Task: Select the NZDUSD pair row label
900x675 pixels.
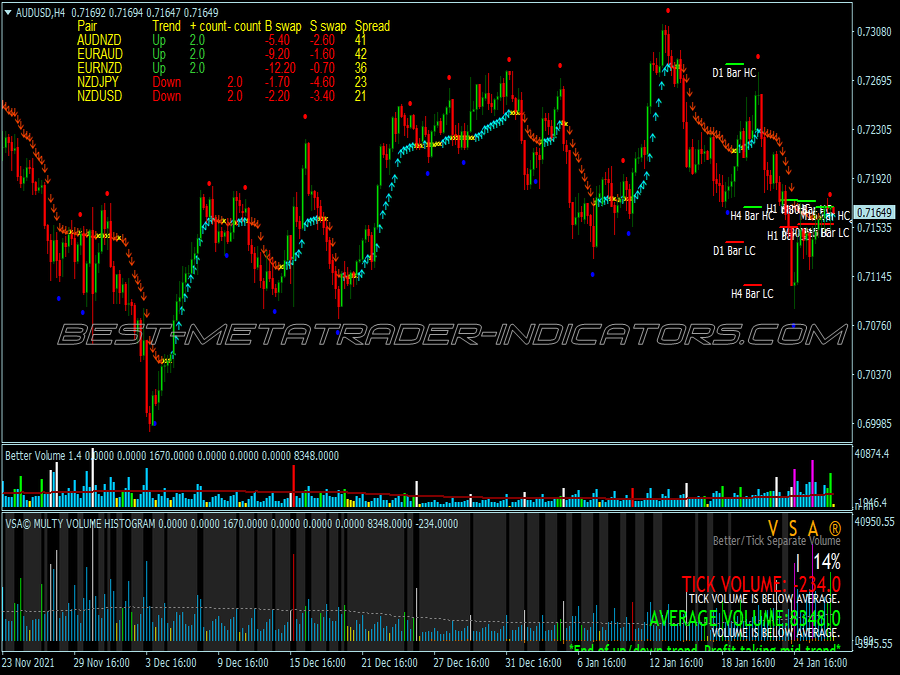Action: (x=99, y=96)
